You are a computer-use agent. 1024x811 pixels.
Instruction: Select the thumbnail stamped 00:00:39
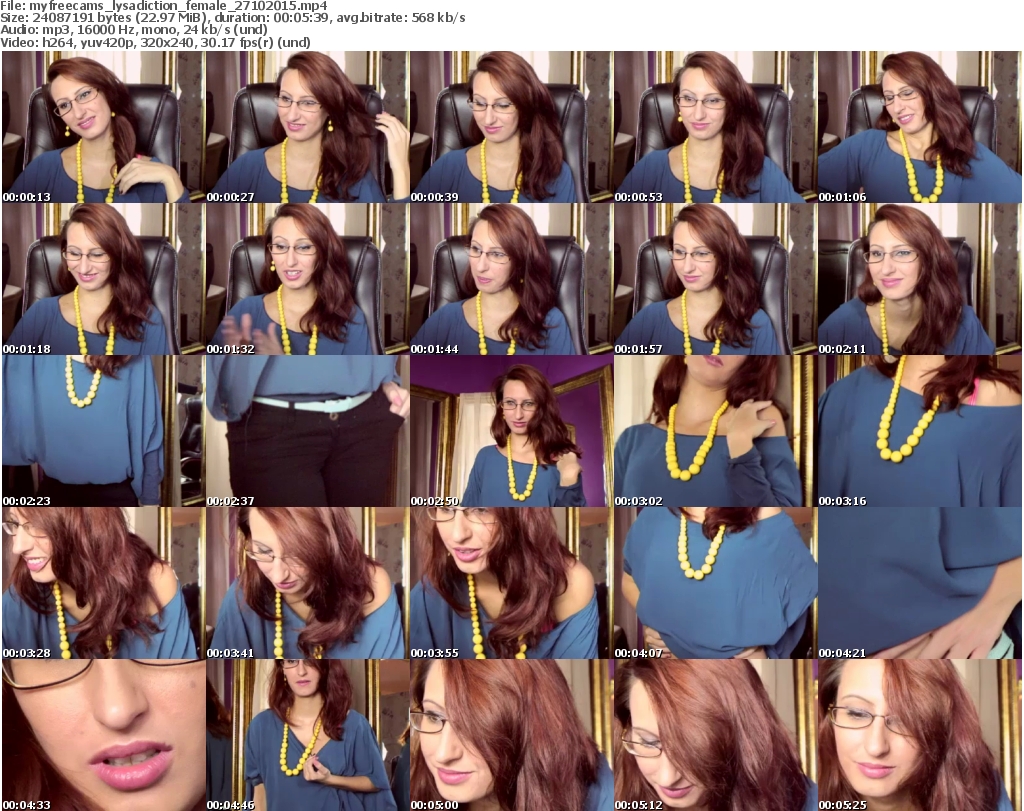(511, 127)
